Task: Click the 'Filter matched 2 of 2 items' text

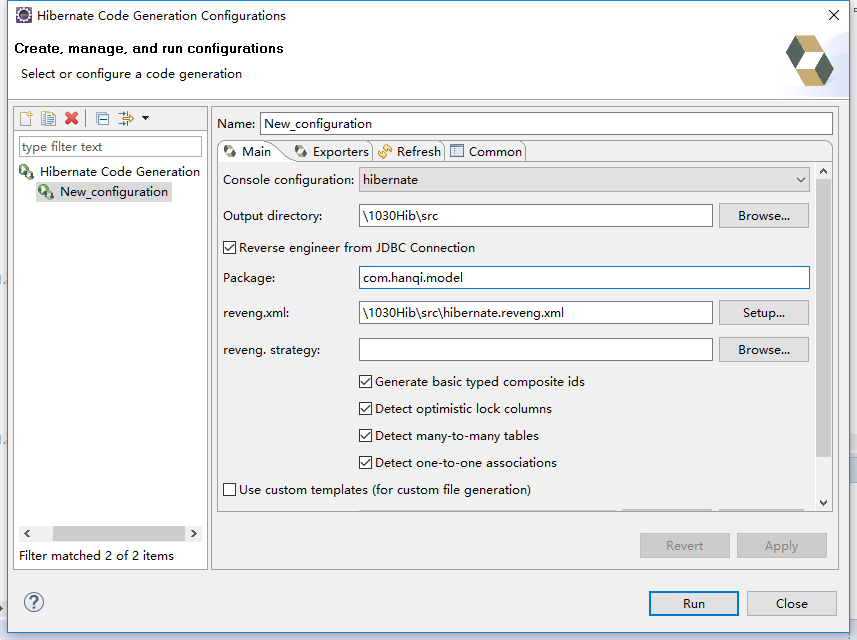Action: (96, 556)
